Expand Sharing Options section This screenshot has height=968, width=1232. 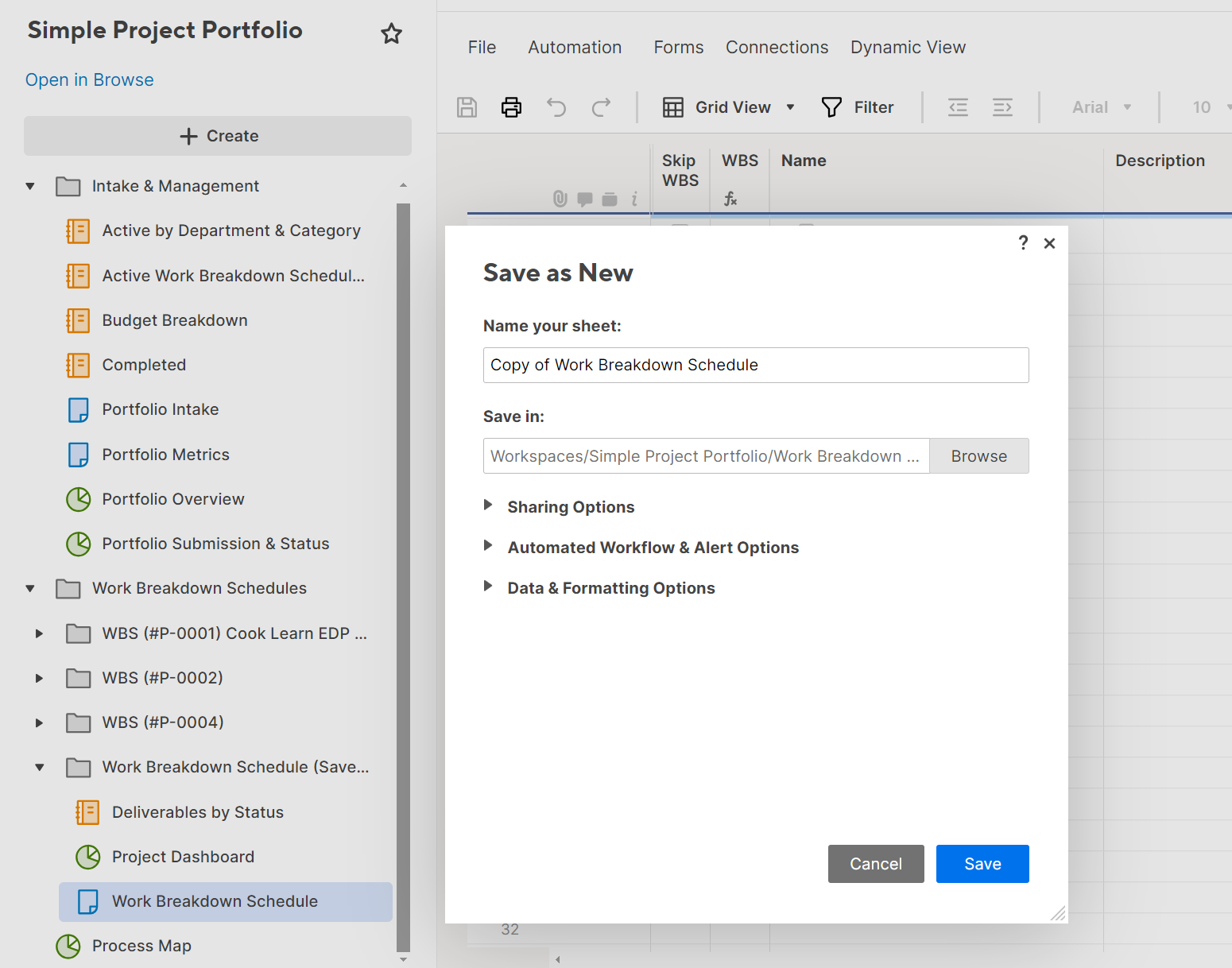click(488, 505)
